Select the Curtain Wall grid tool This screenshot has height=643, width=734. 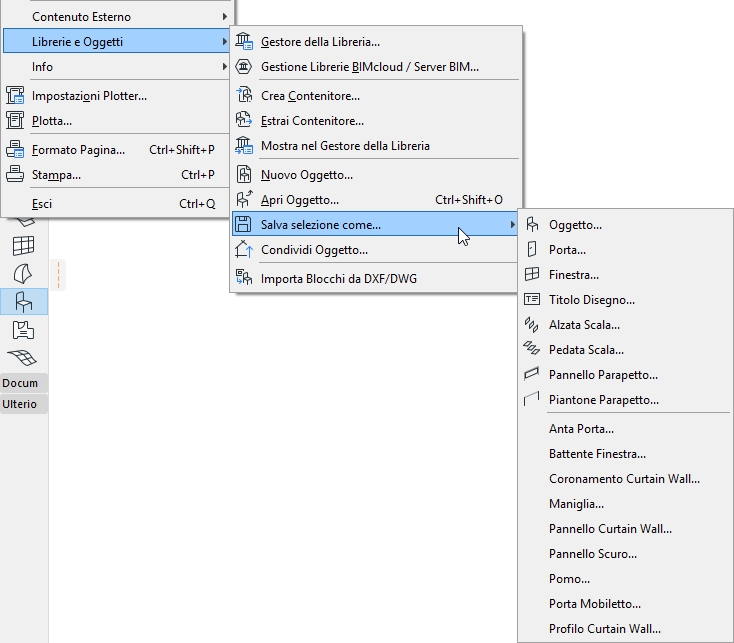click(23, 246)
